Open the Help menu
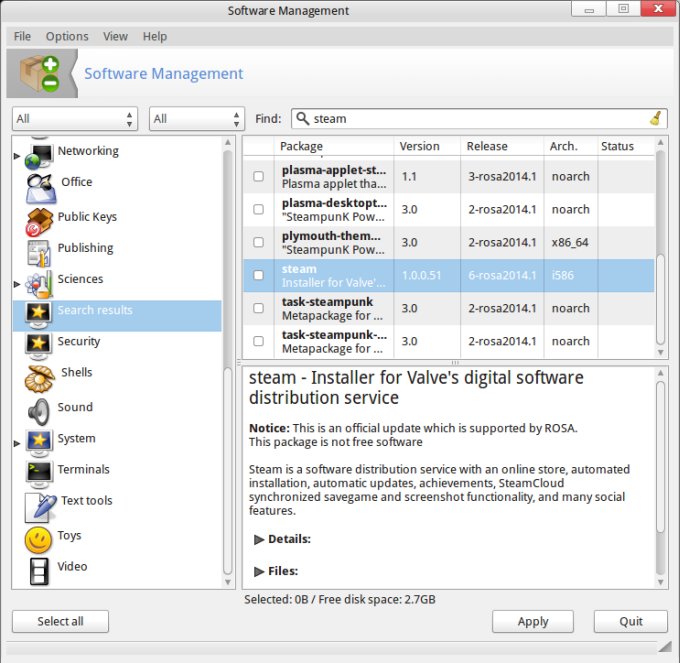680x663 pixels. 155,36
